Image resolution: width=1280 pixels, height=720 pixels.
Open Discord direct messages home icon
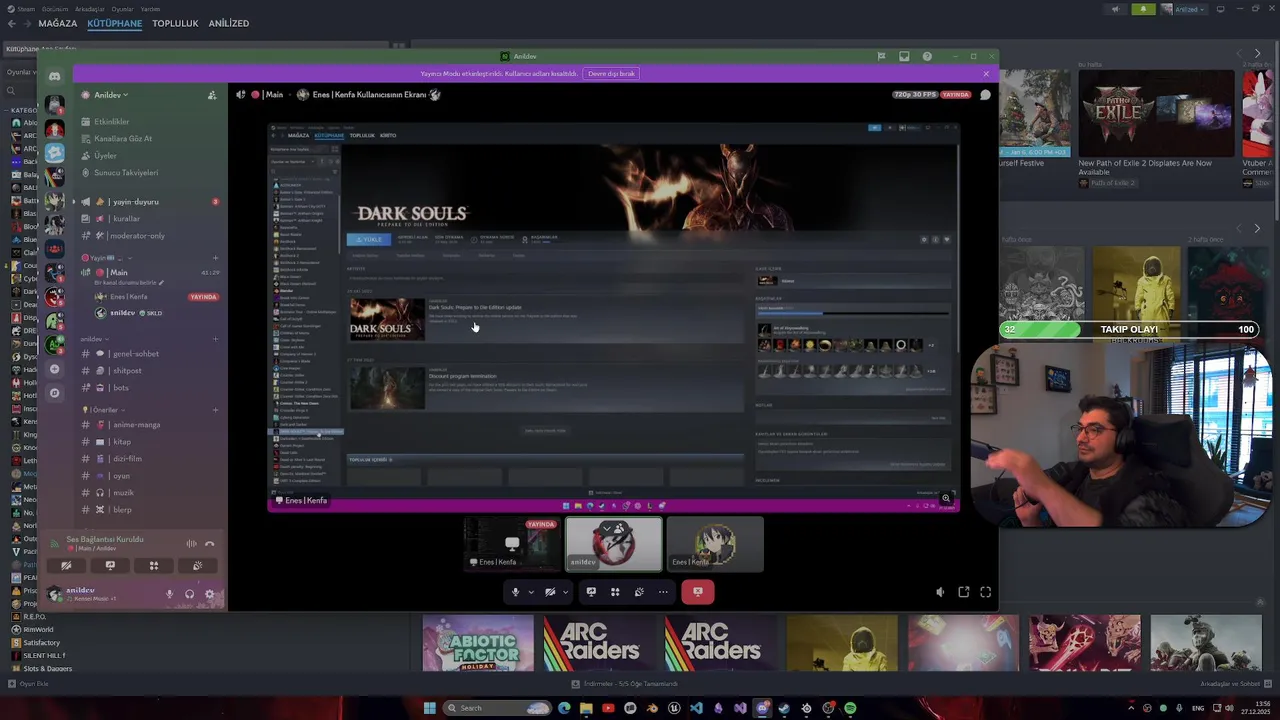[x=55, y=76]
